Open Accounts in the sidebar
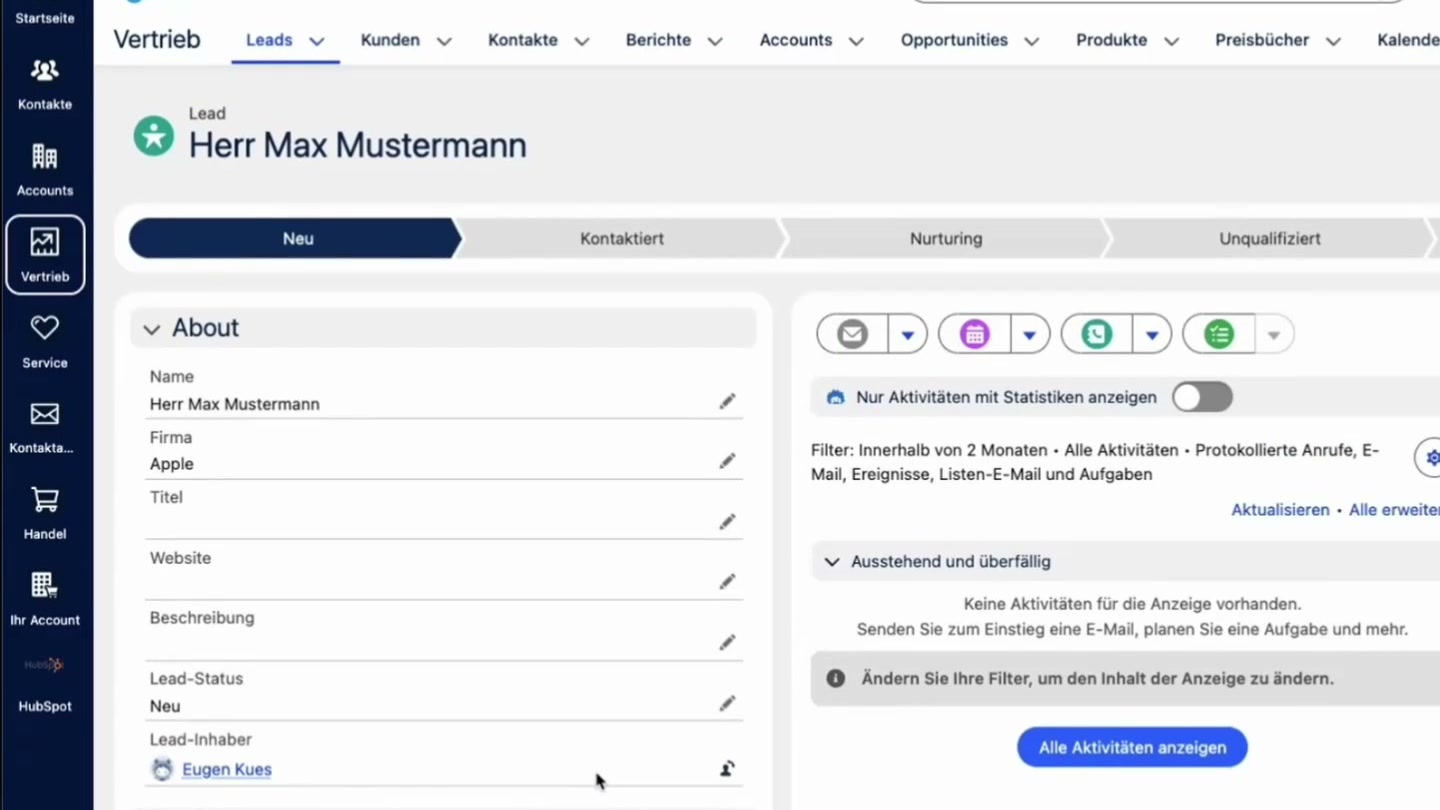This screenshot has height=810, width=1440. (44, 168)
